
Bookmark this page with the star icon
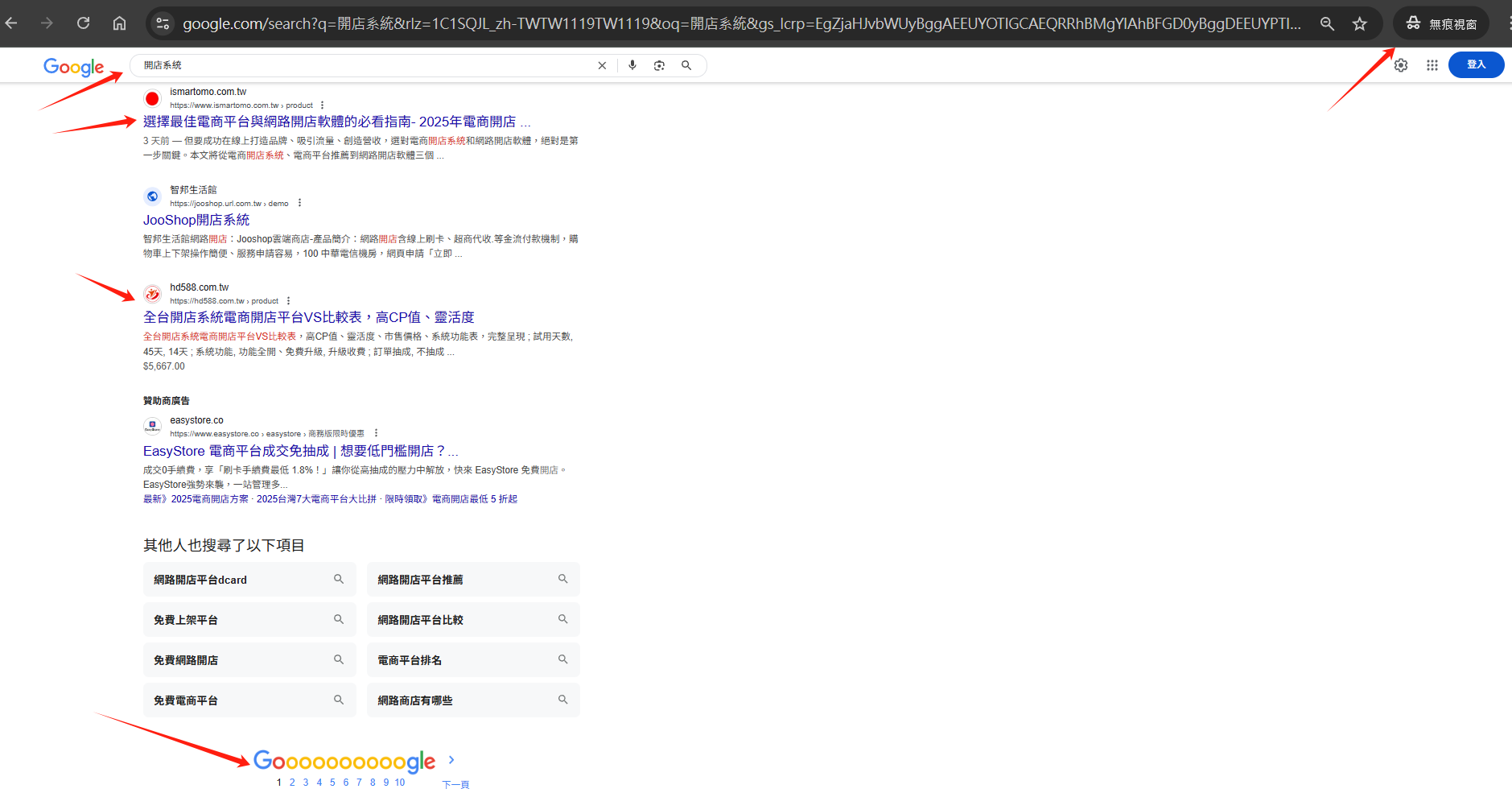click(1360, 23)
